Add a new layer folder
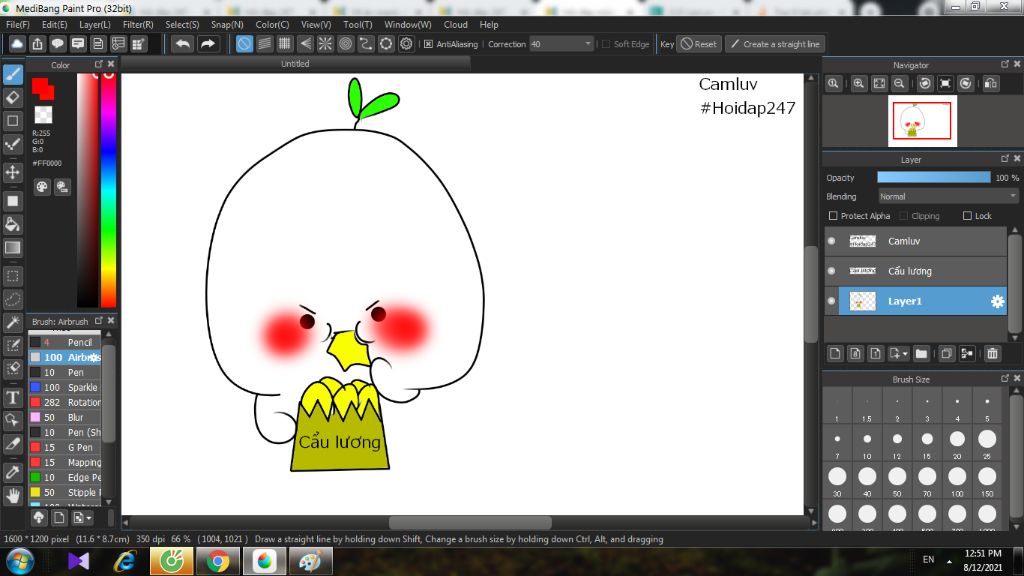Viewport: 1024px width, 576px height. [x=921, y=353]
